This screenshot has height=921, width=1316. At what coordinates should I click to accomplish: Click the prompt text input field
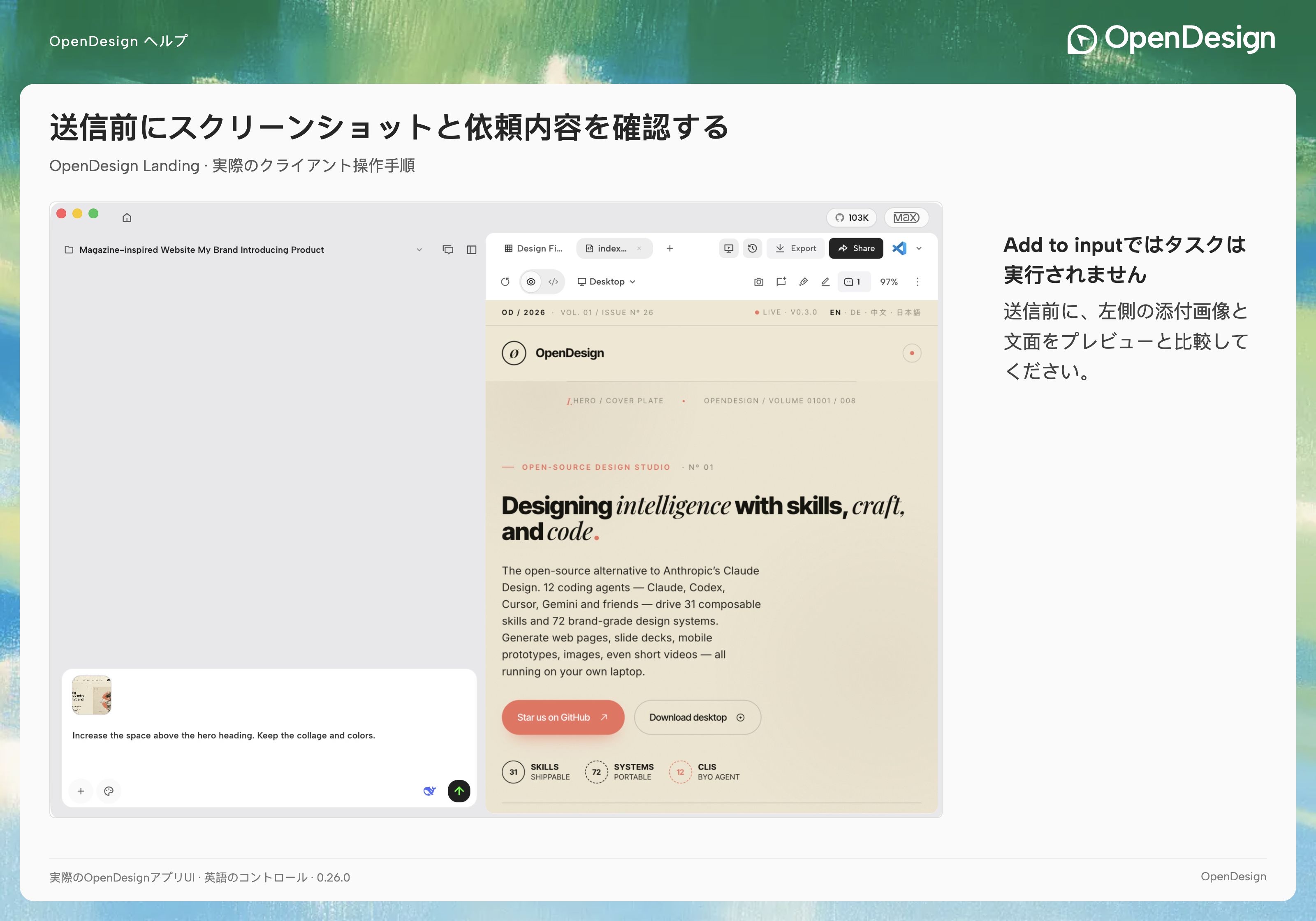click(x=269, y=736)
